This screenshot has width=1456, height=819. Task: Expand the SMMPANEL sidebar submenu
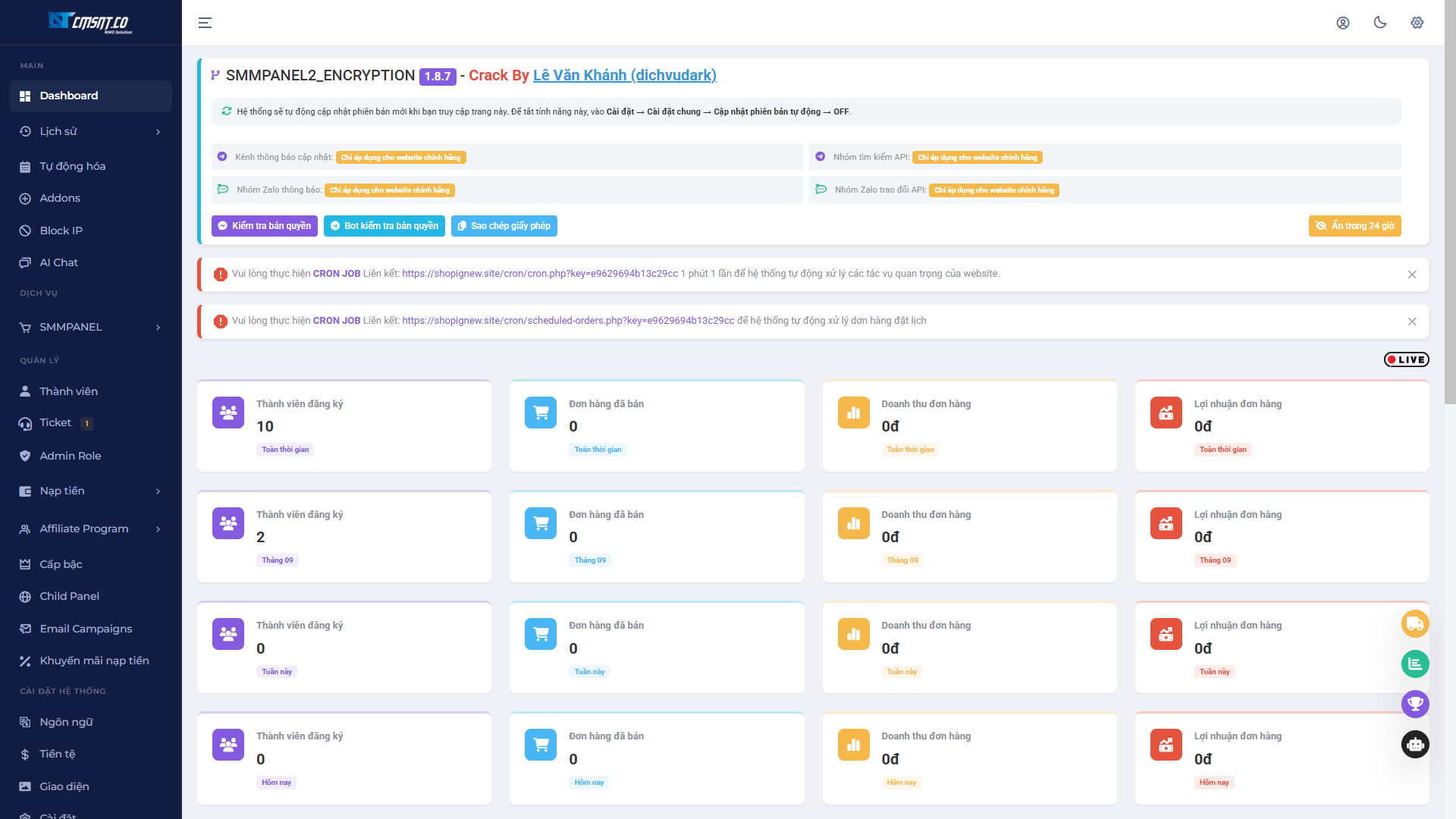pyautogui.click(x=90, y=327)
